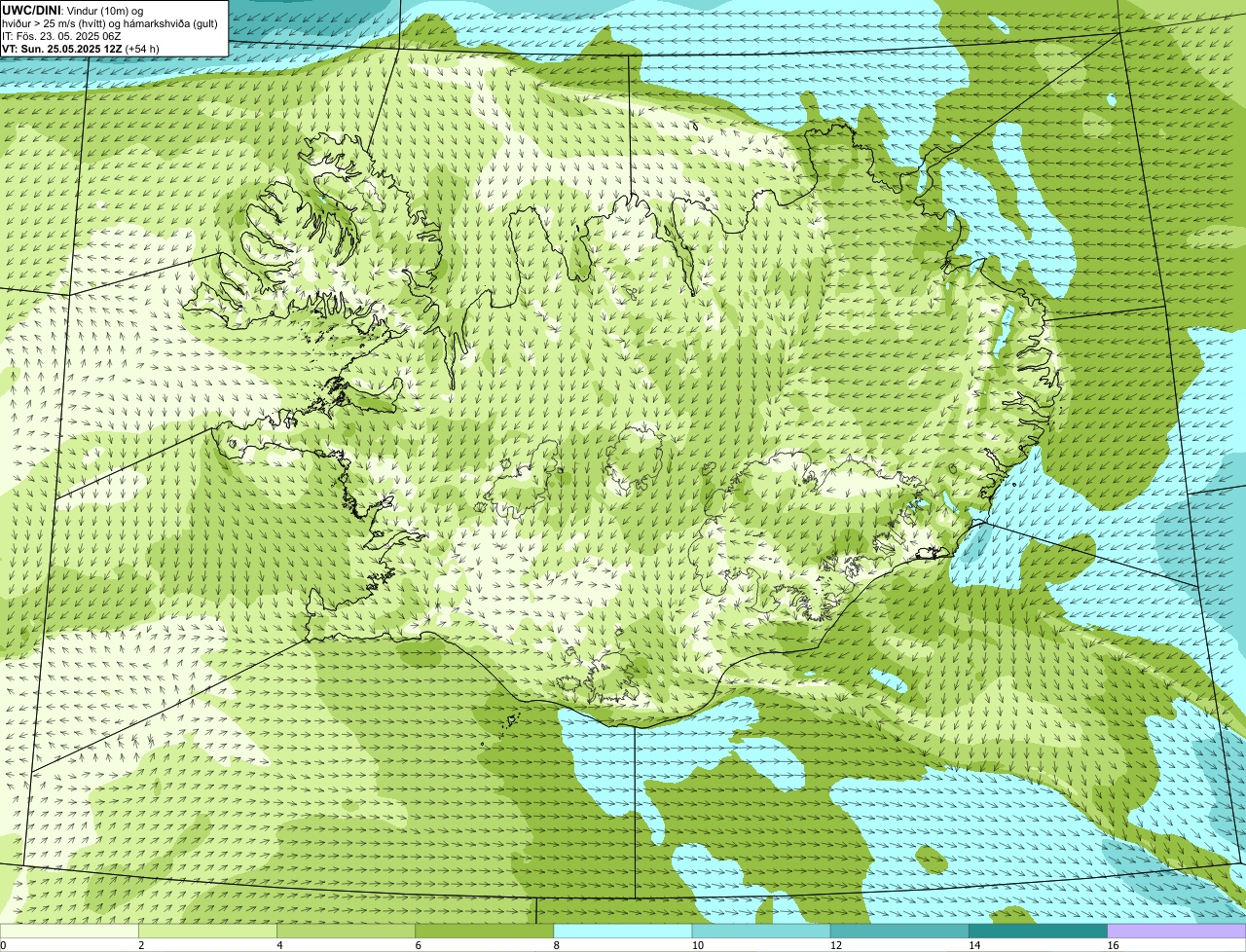Click the '0' label on the color scale
The width and height of the screenshot is (1246, 952).
pyautogui.click(x=4, y=945)
